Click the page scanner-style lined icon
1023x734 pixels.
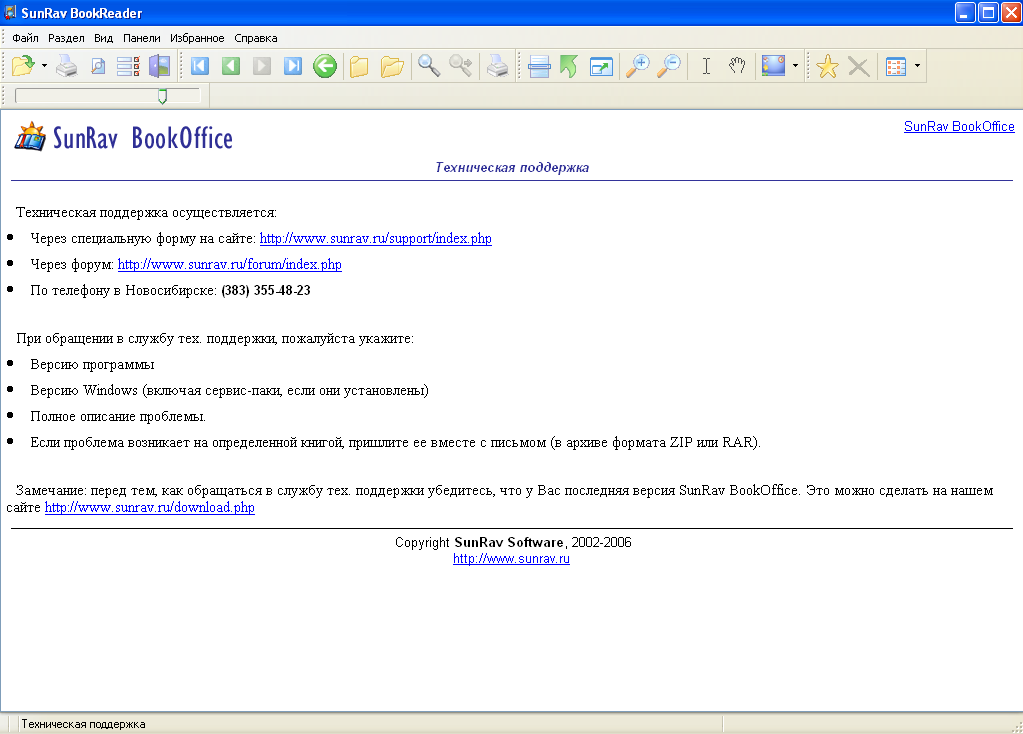[539, 66]
